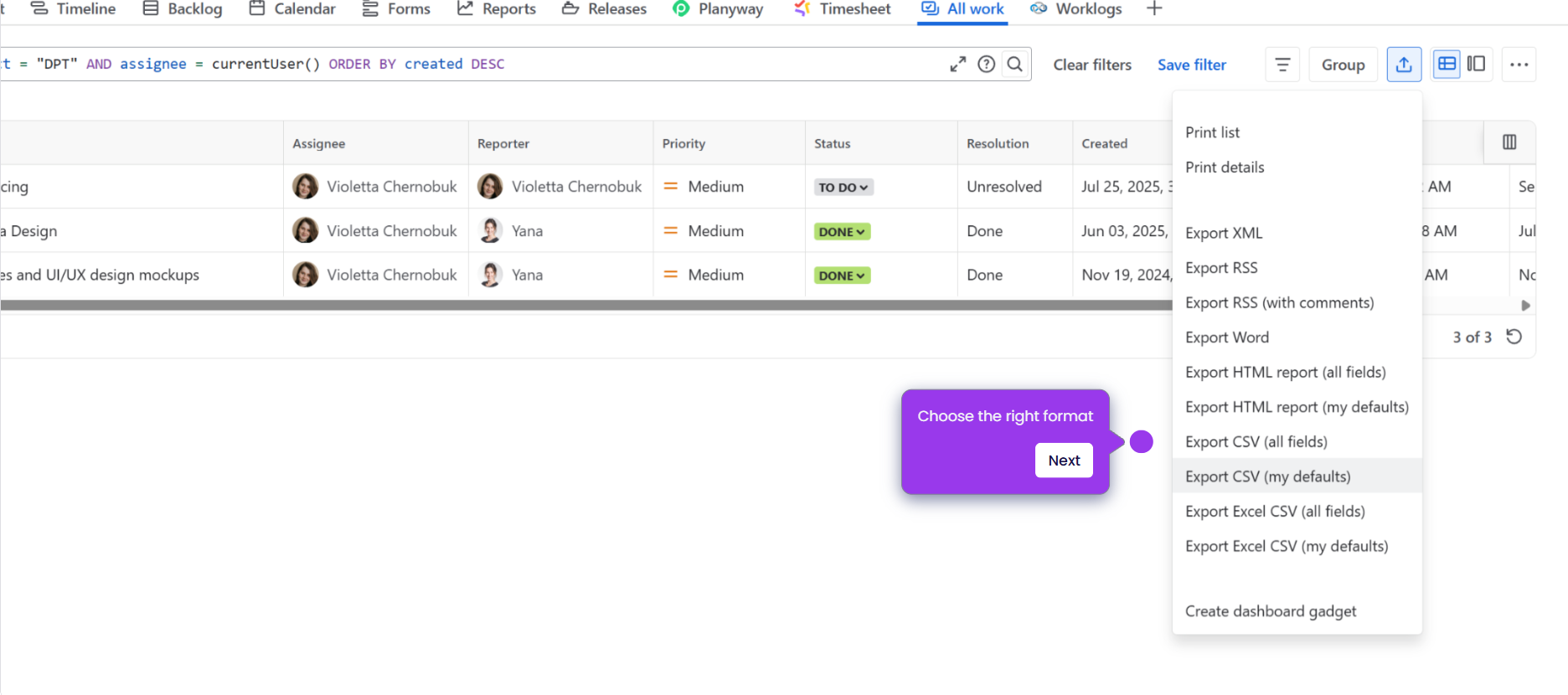Choose Create dashboard gadget
Screen dimensions: 1568x695
pyautogui.click(x=1297, y=611)
